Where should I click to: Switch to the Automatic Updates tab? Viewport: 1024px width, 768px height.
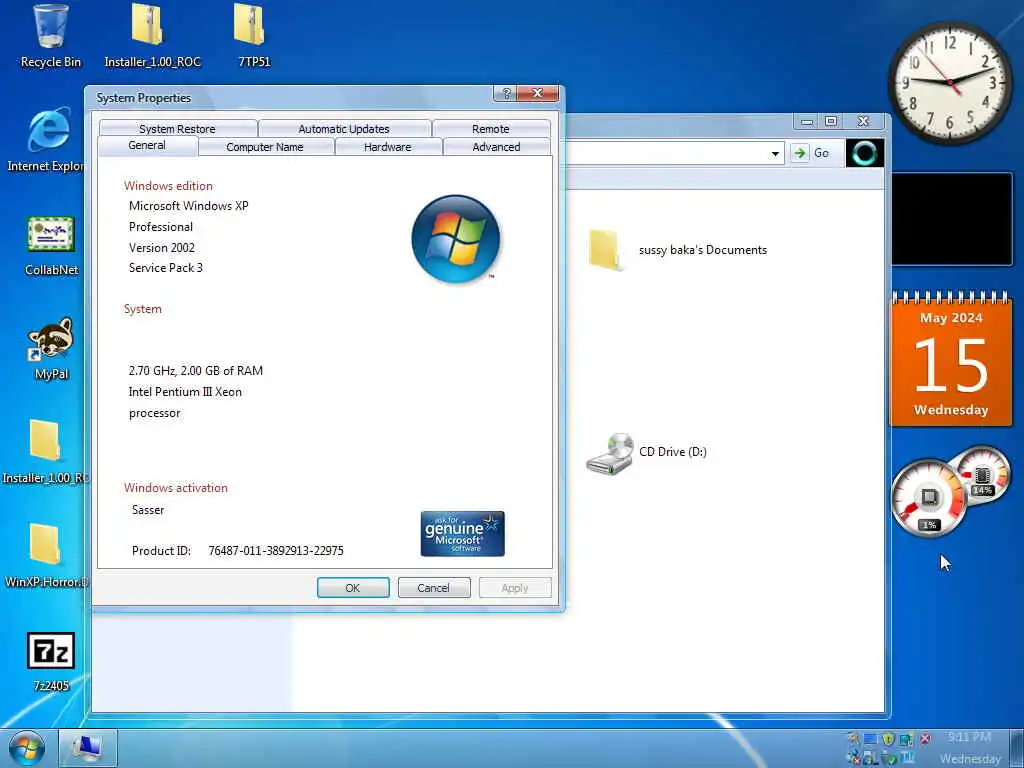tap(344, 129)
